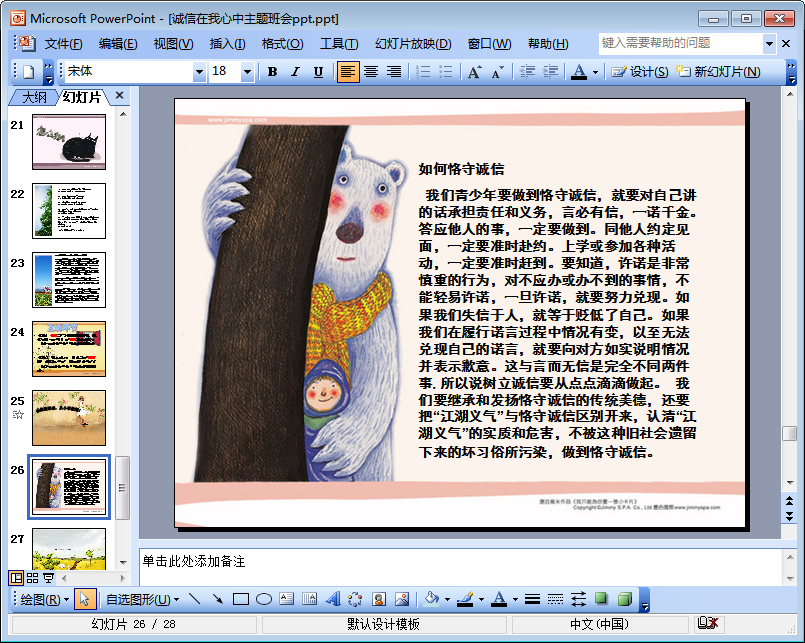805x643 pixels.
Task: Select slide 25 thumbnail
Action: (69, 418)
